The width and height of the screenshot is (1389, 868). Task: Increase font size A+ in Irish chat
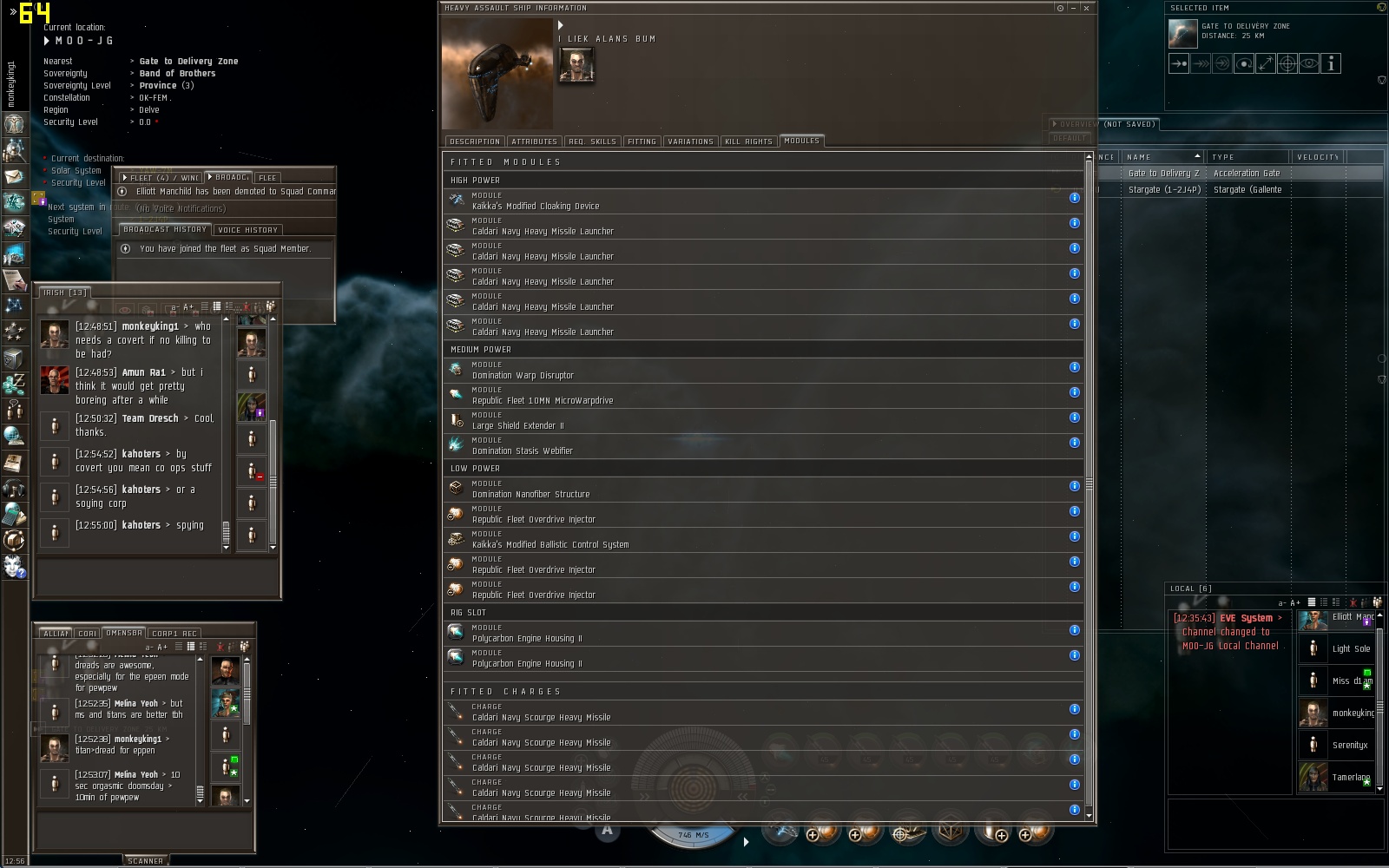(188, 307)
